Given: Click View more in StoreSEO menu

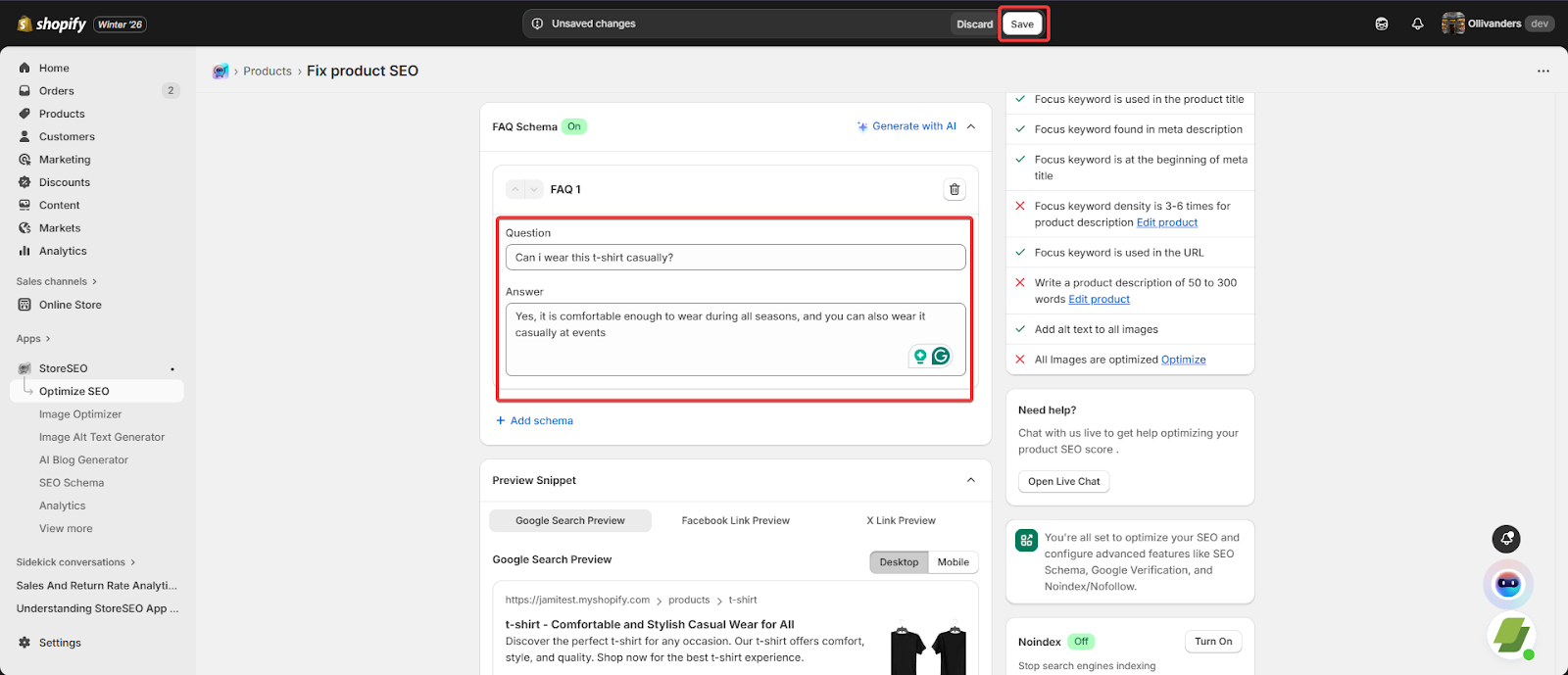Looking at the screenshot, I should click(x=66, y=528).
